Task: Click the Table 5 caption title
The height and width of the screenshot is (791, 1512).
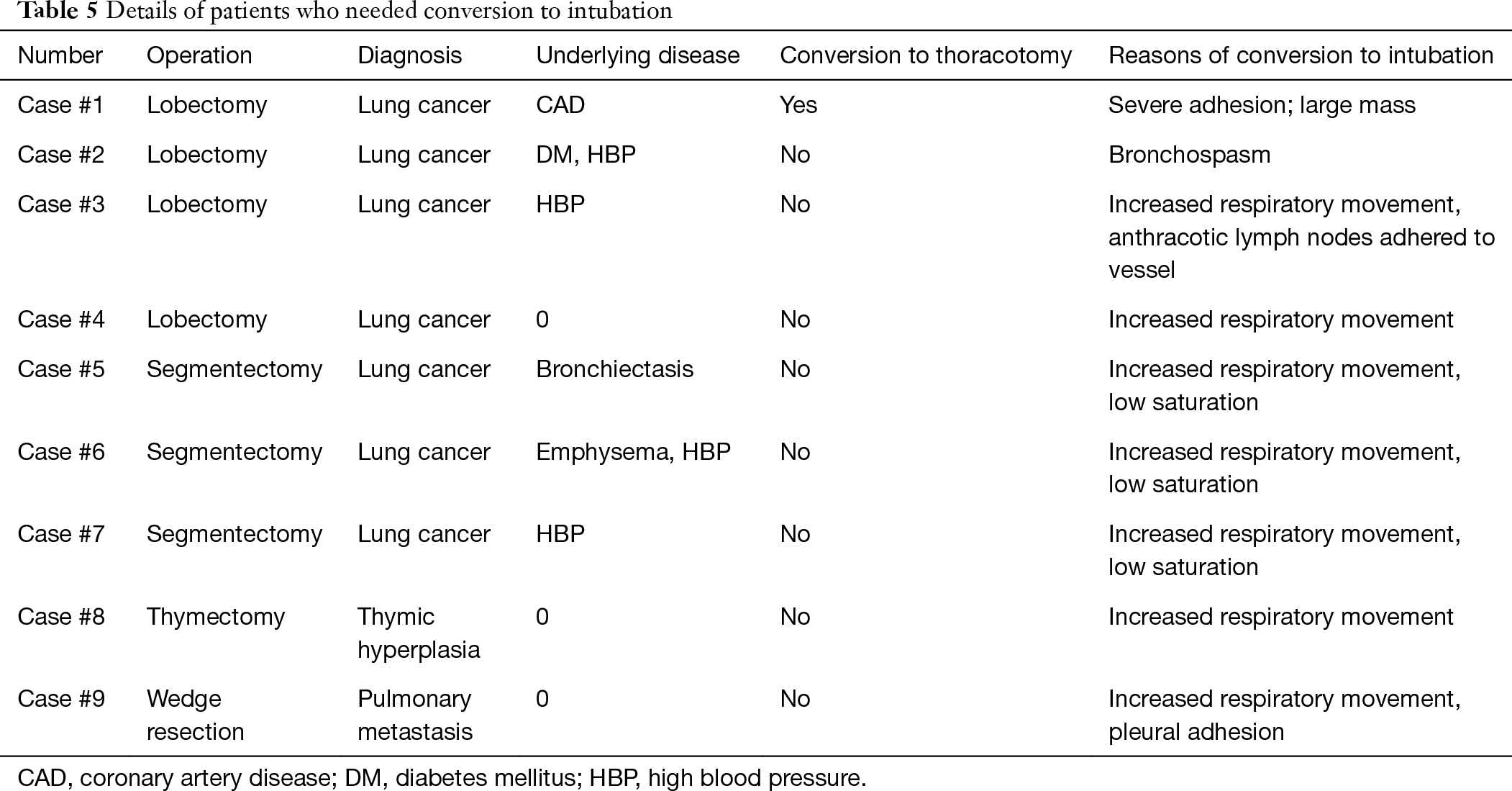Action: click(x=345, y=12)
